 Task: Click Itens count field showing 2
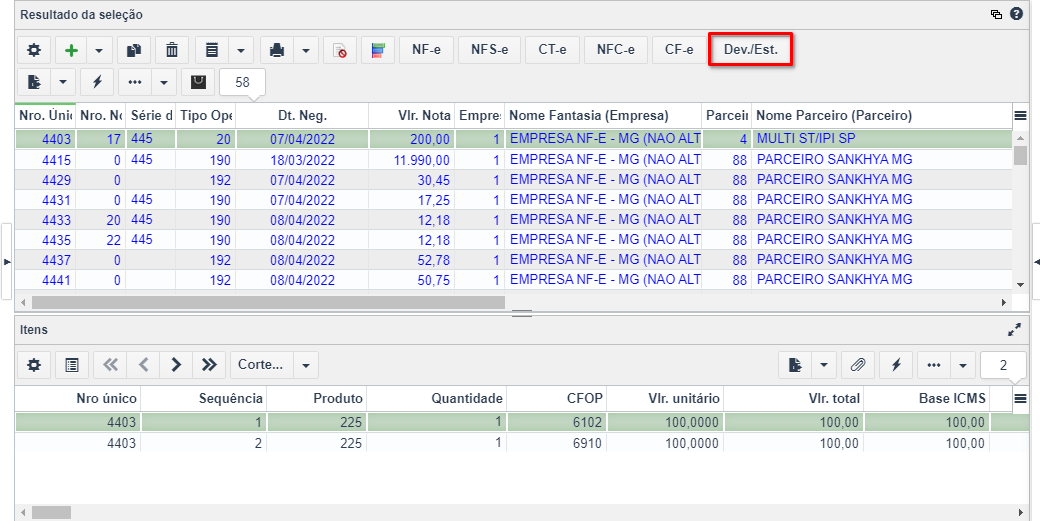[x=1004, y=365]
